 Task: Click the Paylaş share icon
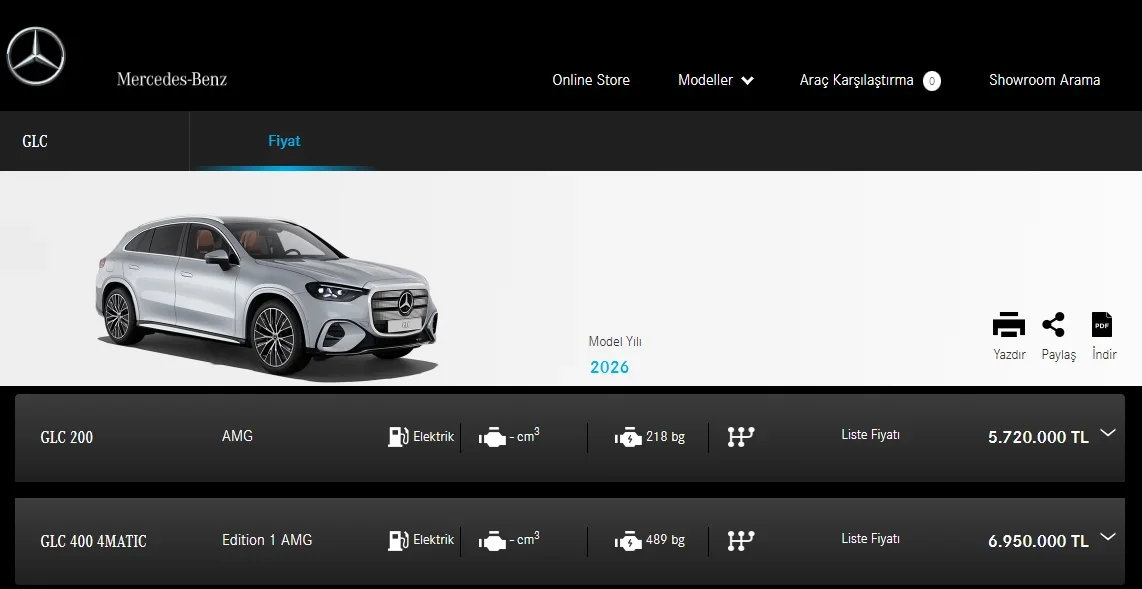tap(1054, 325)
